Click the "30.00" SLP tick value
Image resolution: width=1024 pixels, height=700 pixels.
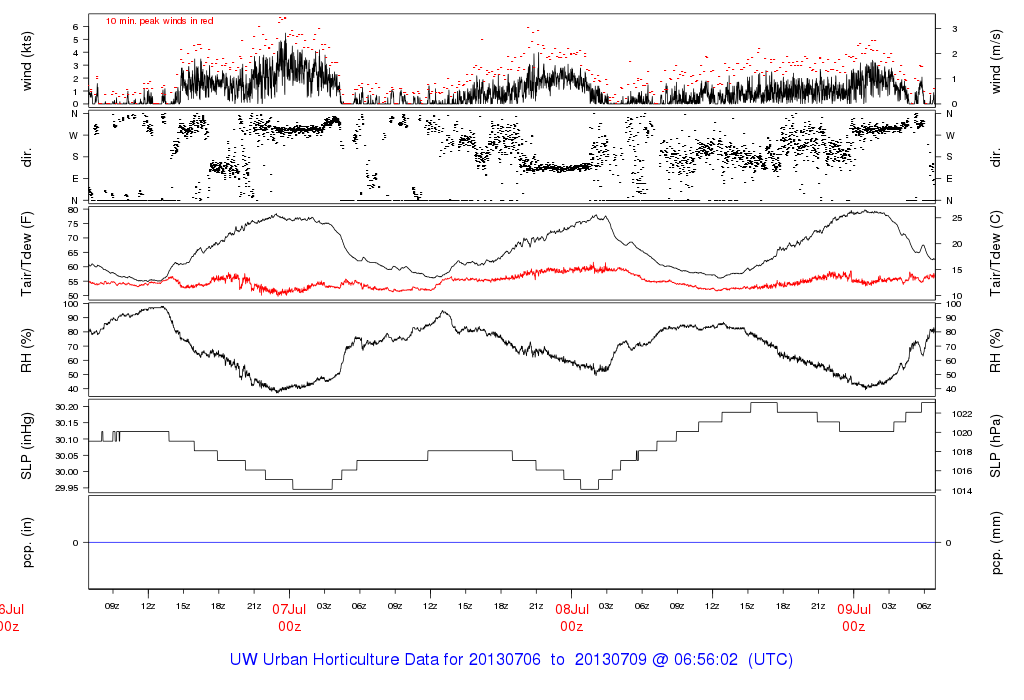coord(67,471)
